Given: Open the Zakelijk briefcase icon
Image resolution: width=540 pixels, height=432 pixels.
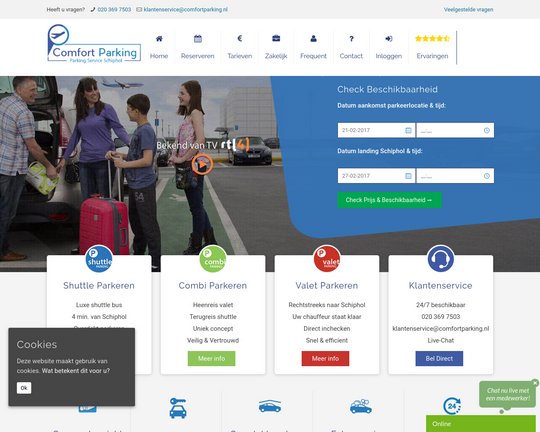Looking at the screenshot, I should pos(276,38).
